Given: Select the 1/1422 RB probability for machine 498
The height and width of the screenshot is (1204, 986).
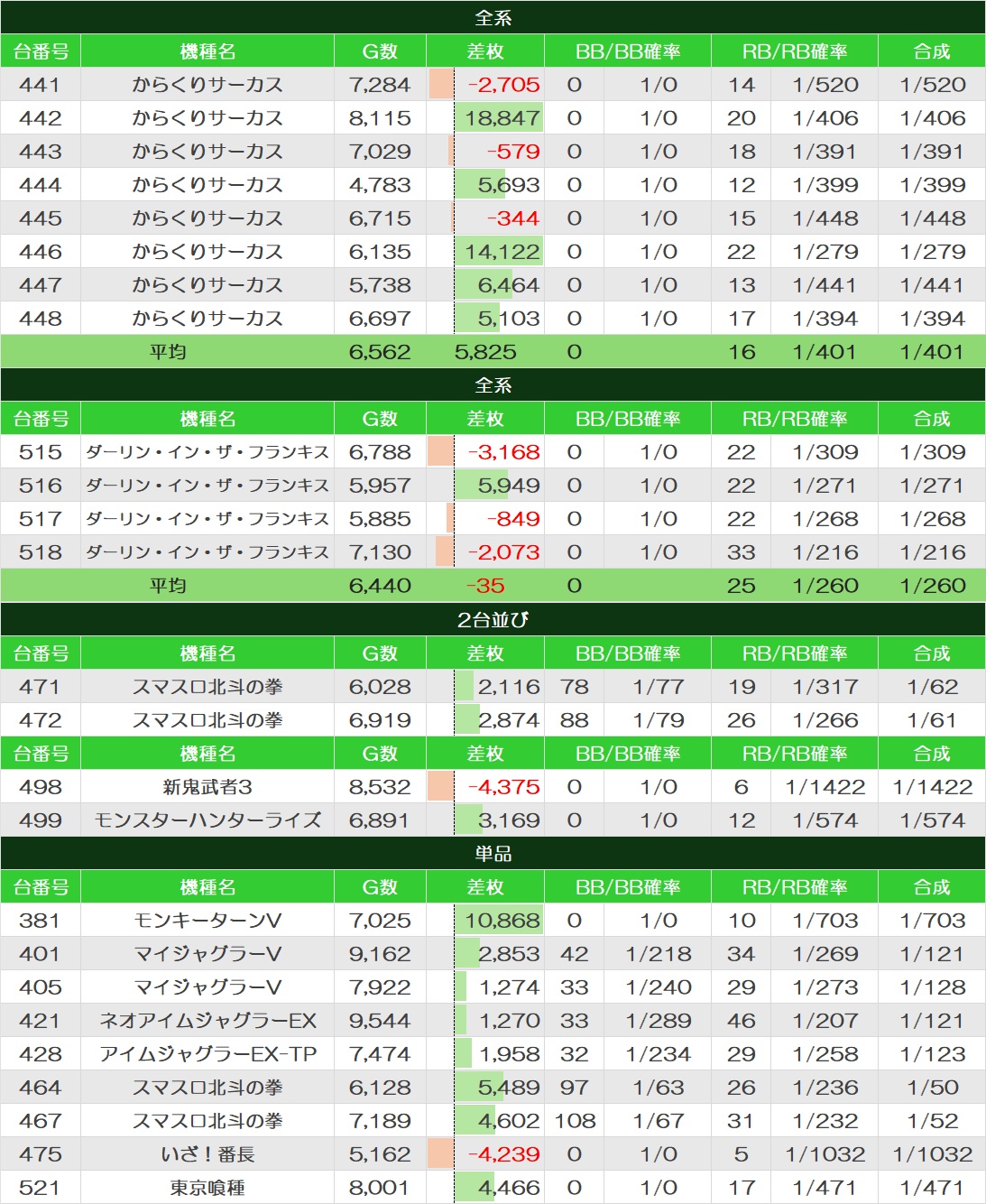Looking at the screenshot, I should click(x=825, y=787).
